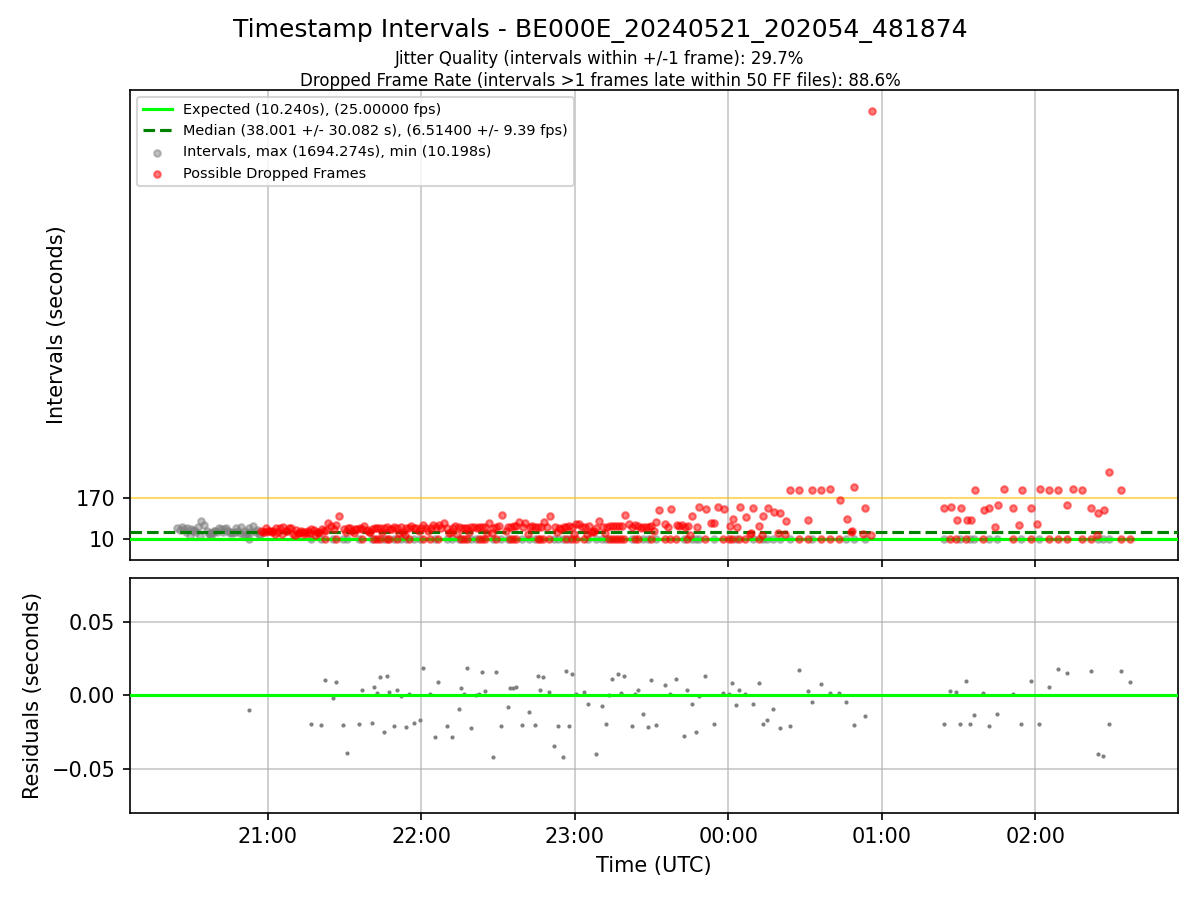The image size is (1200, 900).
Task: Click the 00:00 time tick label
Action: [728, 835]
